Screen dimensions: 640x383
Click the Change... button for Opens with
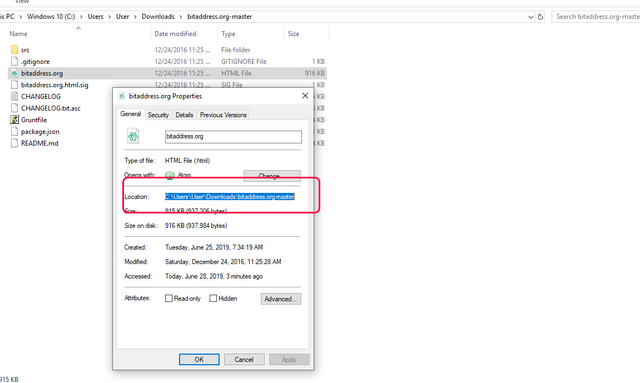pyautogui.click(x=272, y=176)
